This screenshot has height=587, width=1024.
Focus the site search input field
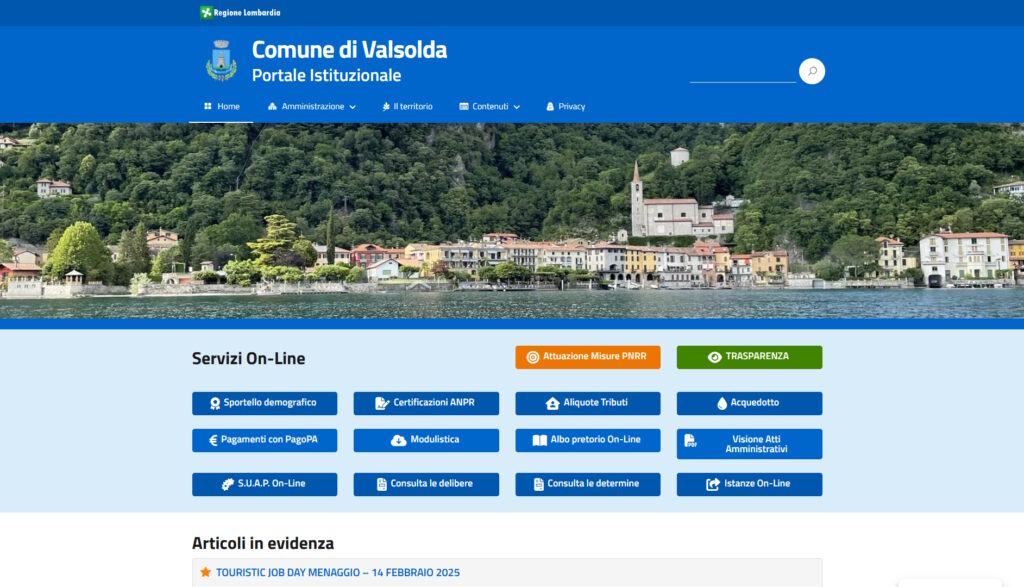pyautogui.click(x=743, y=72)
